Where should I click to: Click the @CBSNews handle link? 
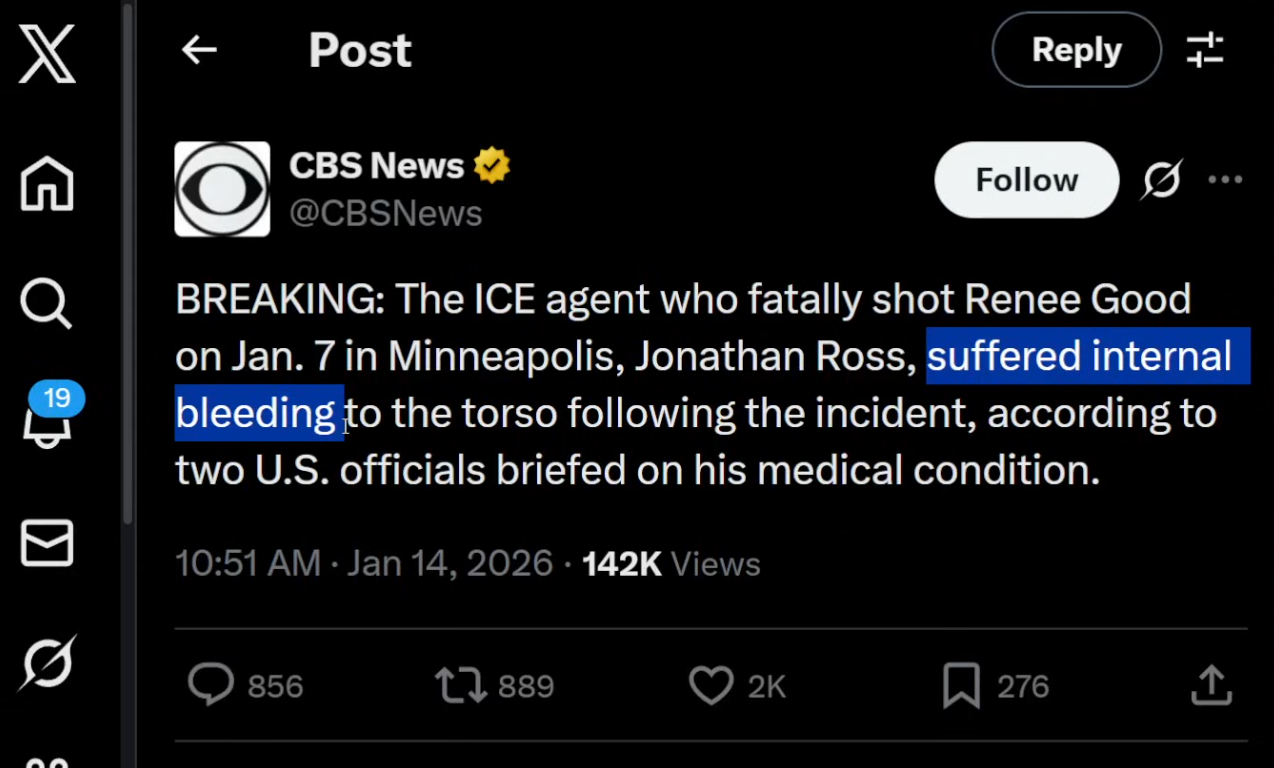pyautogui.click(x=386, y=213)
